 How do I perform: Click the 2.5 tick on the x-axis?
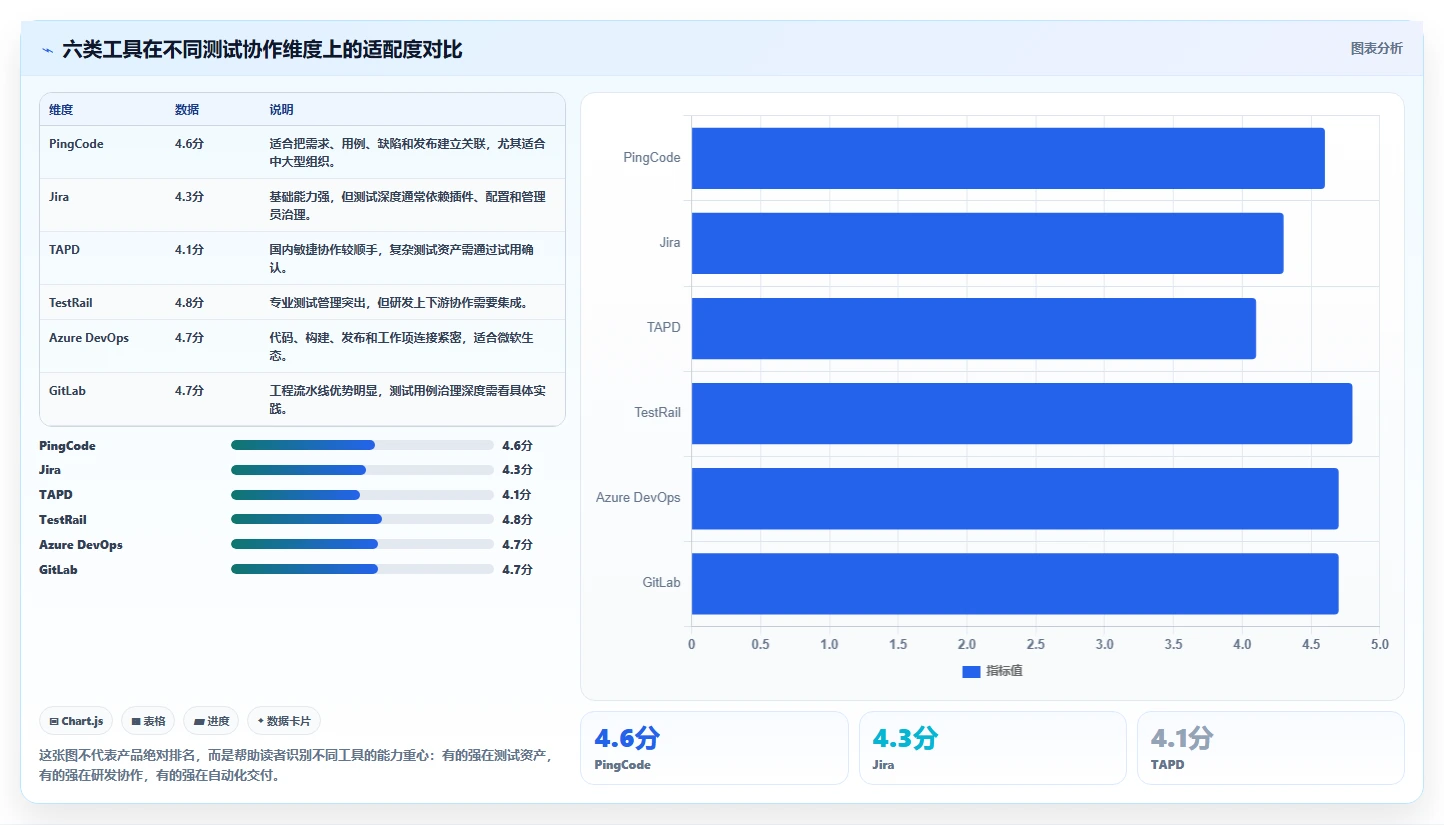pos(1036,645)
